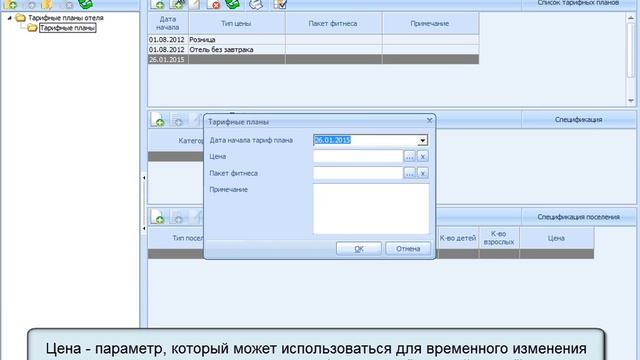Click Цена column header in поселения table
Screen dimensions: 640x360
tap(556, 238)
